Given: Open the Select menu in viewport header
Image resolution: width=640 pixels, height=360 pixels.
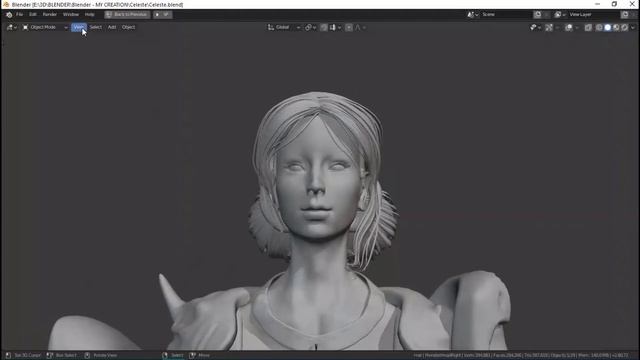Looking at the screenshot, I should 96,27.
